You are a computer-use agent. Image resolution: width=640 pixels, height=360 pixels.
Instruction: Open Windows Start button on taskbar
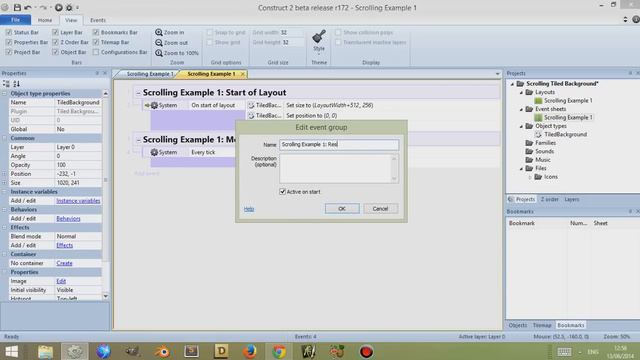pos(11,351)
